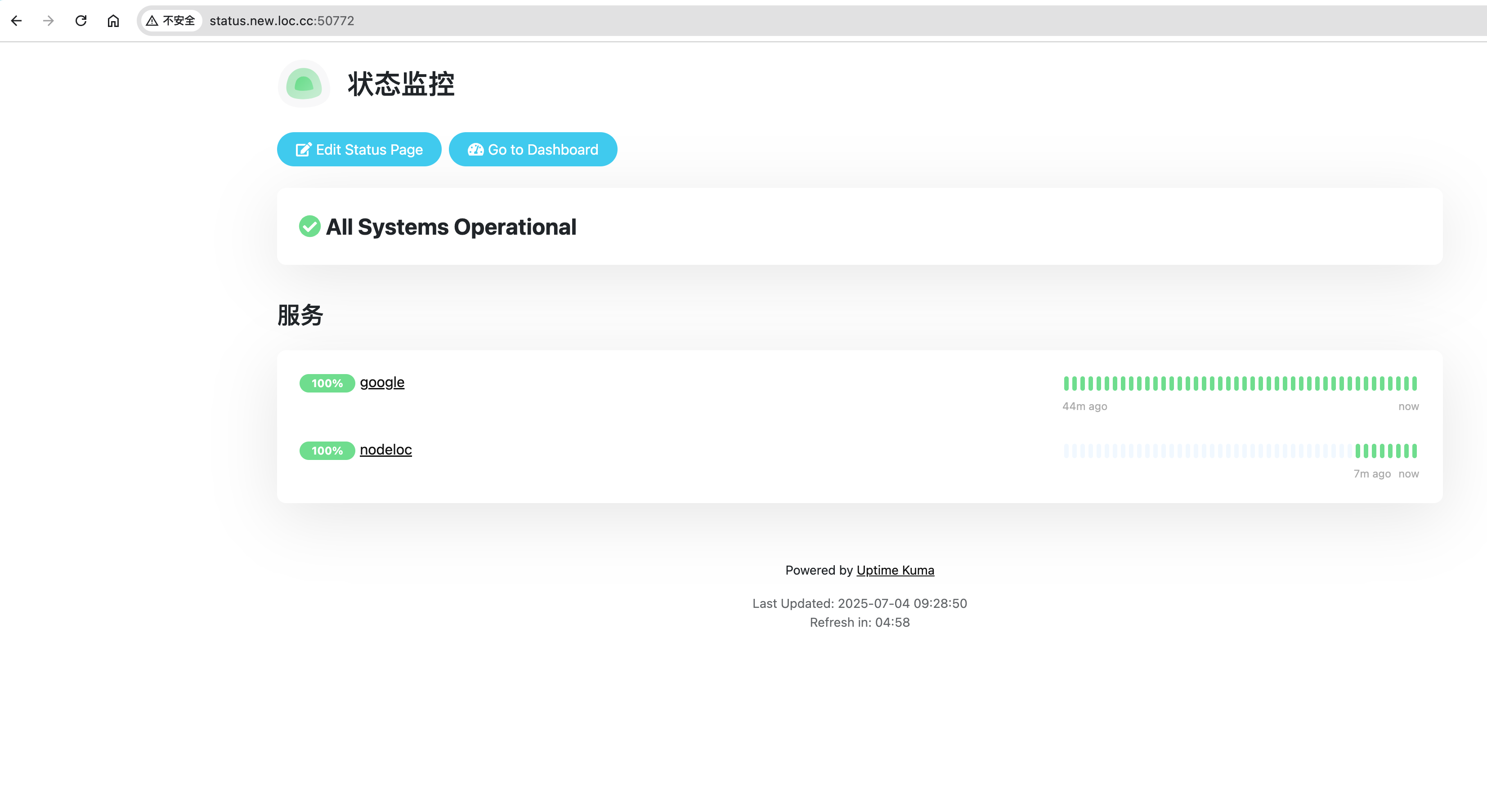Select the green status page logo

pyautogui.click(x=304, y=84)
